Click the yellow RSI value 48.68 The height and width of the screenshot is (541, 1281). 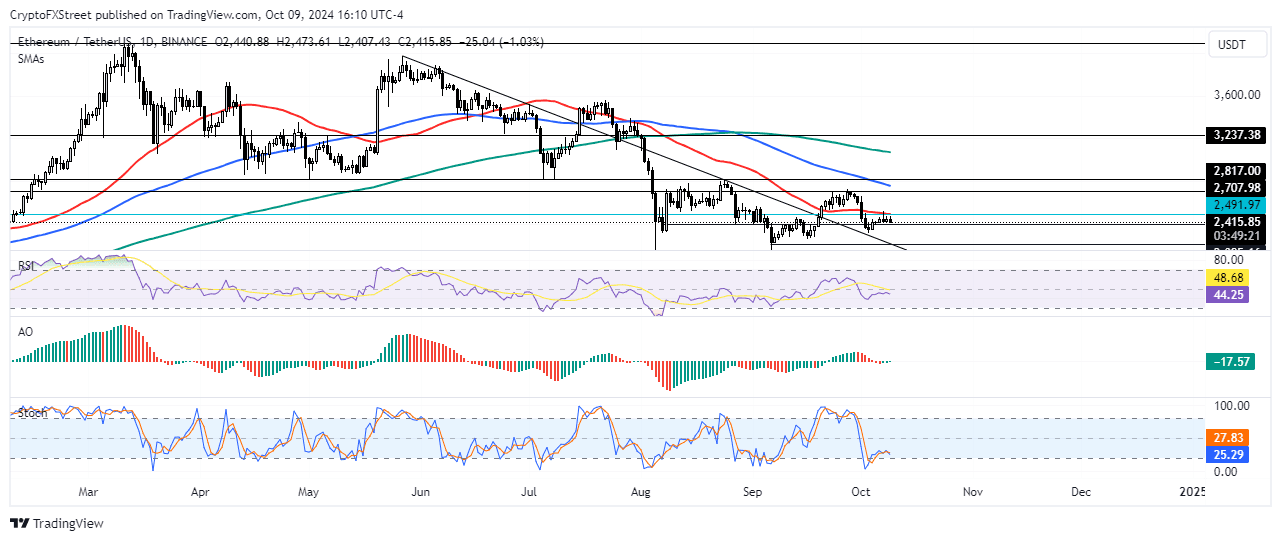pos(1229,278)
